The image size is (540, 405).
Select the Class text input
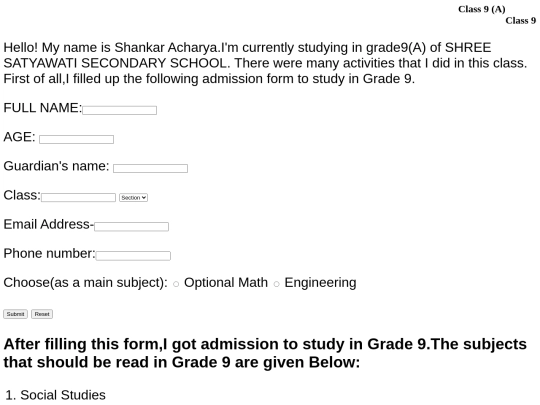(79, 197)
